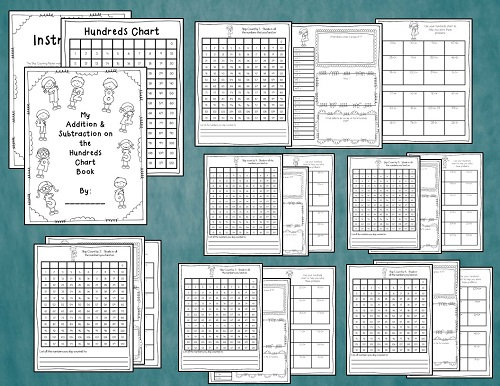Click the "Hundreds Chart" page heading
The width and height of the screenshot is (500, 386).
tap(122, 31)
